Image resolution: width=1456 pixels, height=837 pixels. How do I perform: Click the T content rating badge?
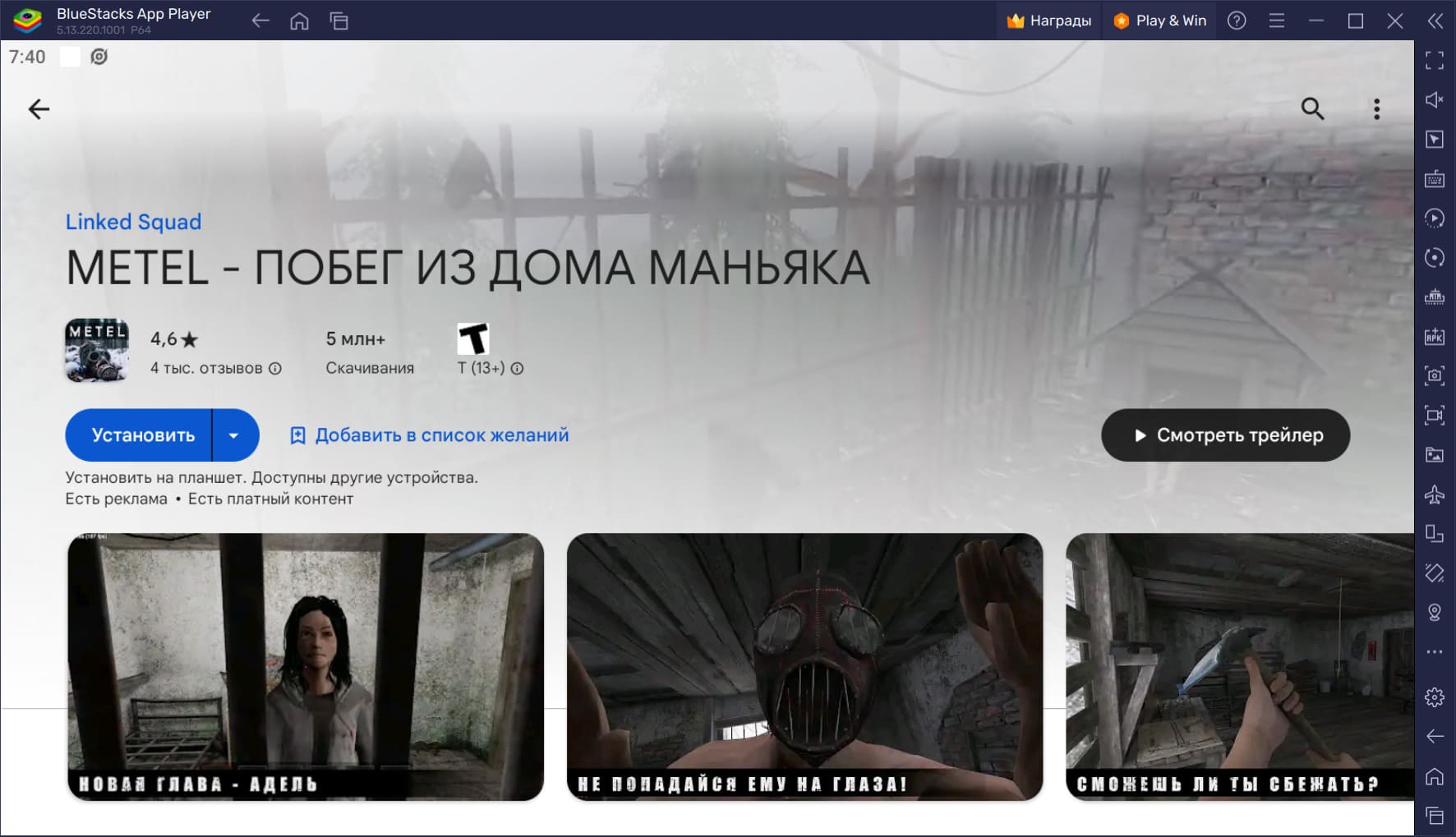[x=473, y=338]
